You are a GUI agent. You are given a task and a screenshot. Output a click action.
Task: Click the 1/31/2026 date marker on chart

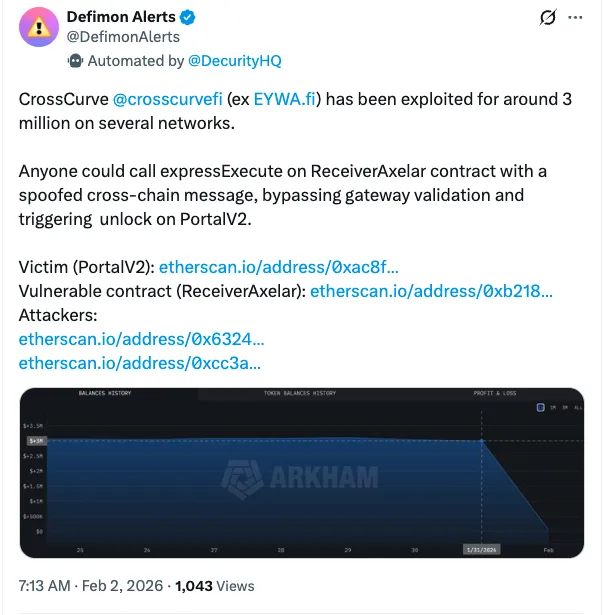(481, 550)
